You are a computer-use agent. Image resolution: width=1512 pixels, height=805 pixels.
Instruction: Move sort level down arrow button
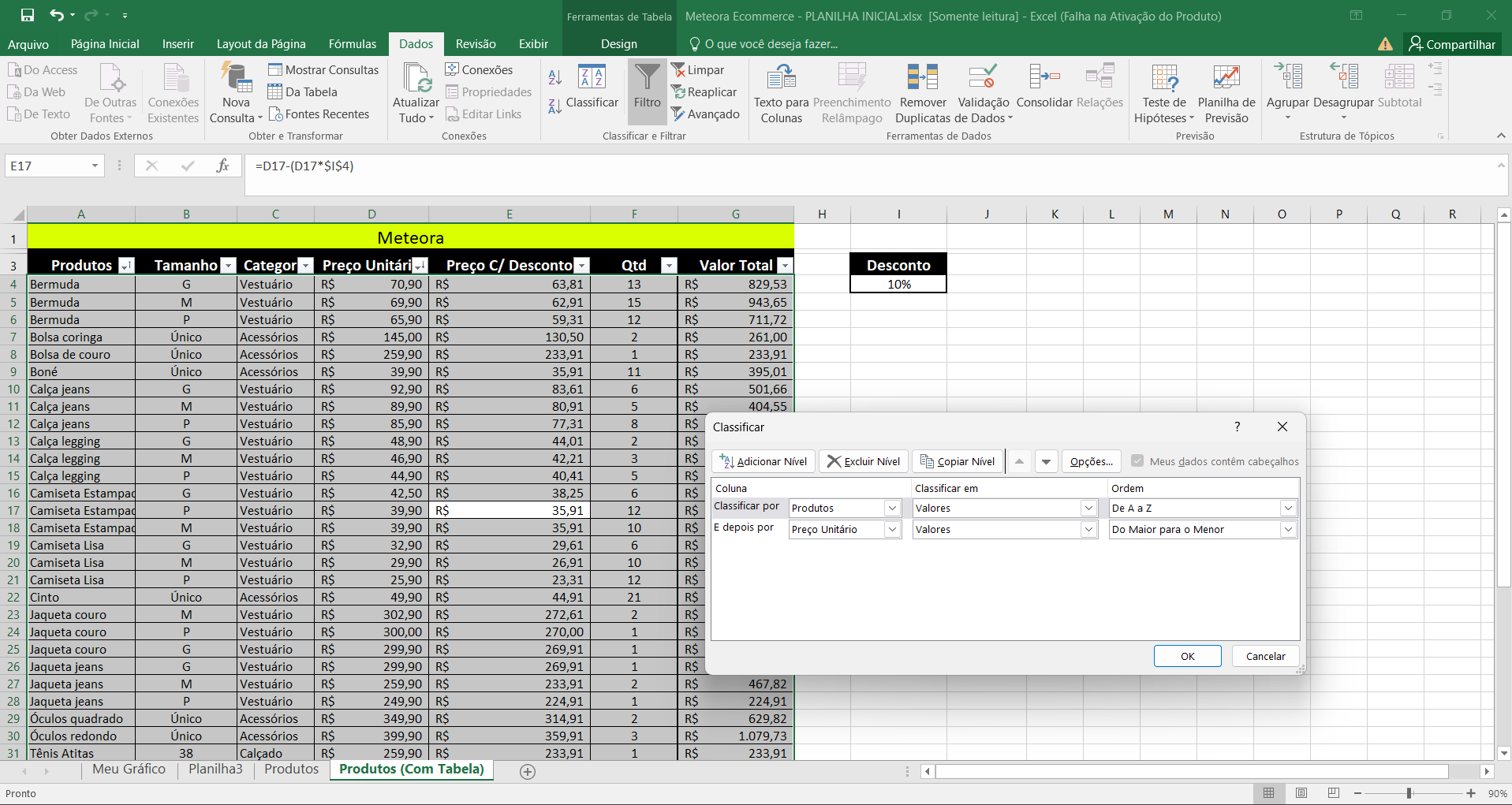click(x=1046, y=461)
